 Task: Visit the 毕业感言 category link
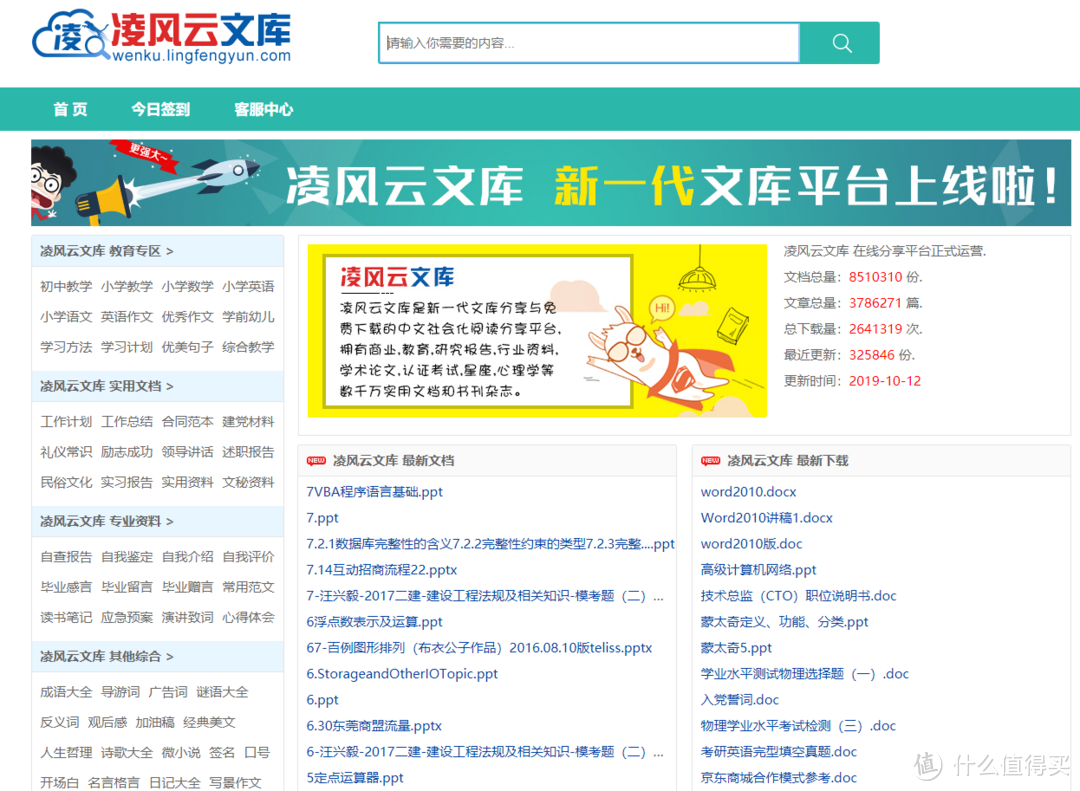(x=66, y=587)
